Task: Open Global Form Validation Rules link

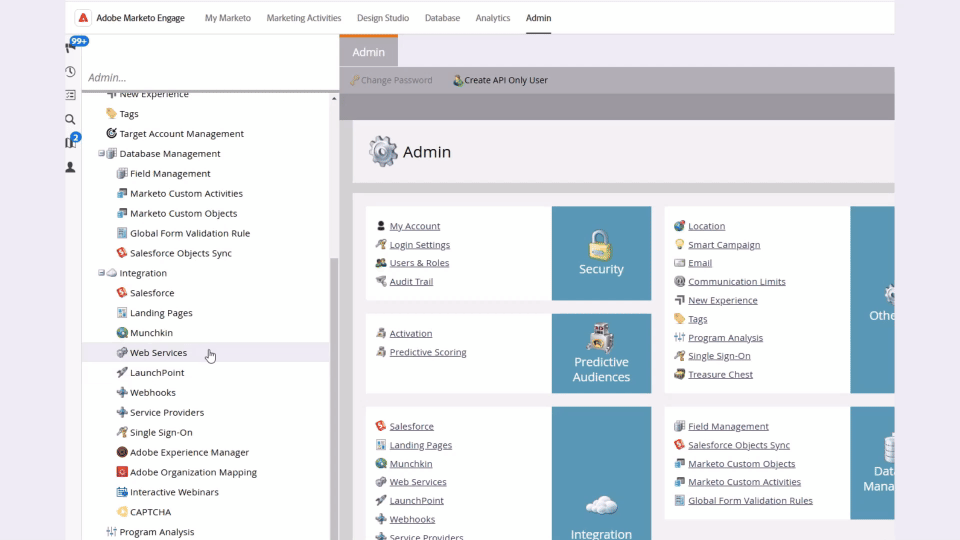Action: click(750, 500)
